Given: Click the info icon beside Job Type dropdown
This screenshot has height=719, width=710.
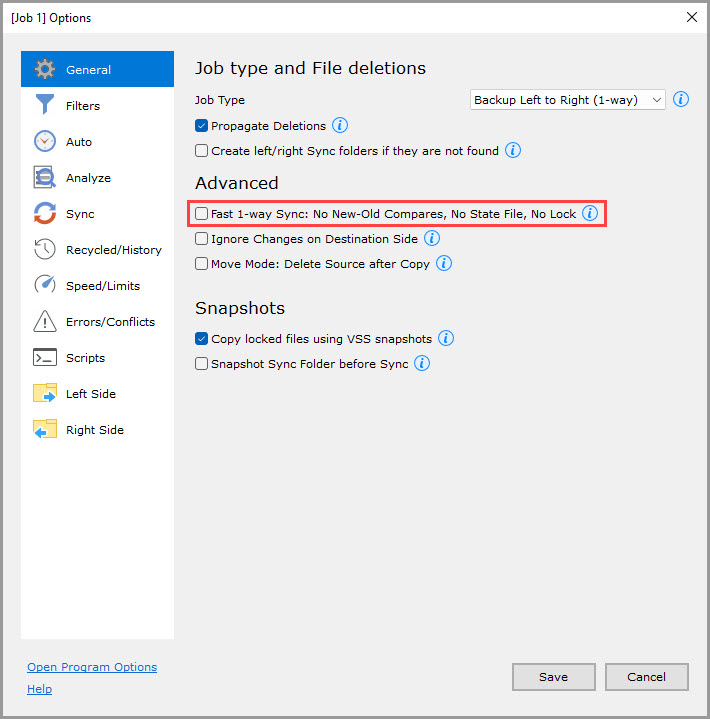Looking at the screenshot, I should pyautogui.click(x=681, y=99).
